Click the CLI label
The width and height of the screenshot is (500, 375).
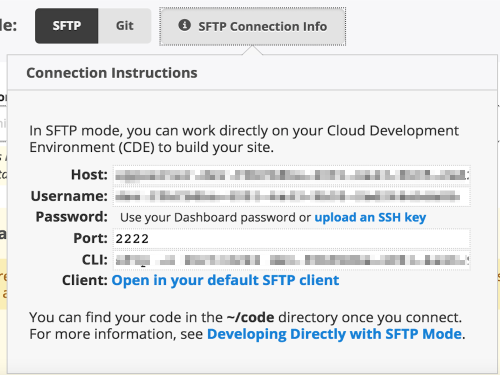tap(95, 260)
